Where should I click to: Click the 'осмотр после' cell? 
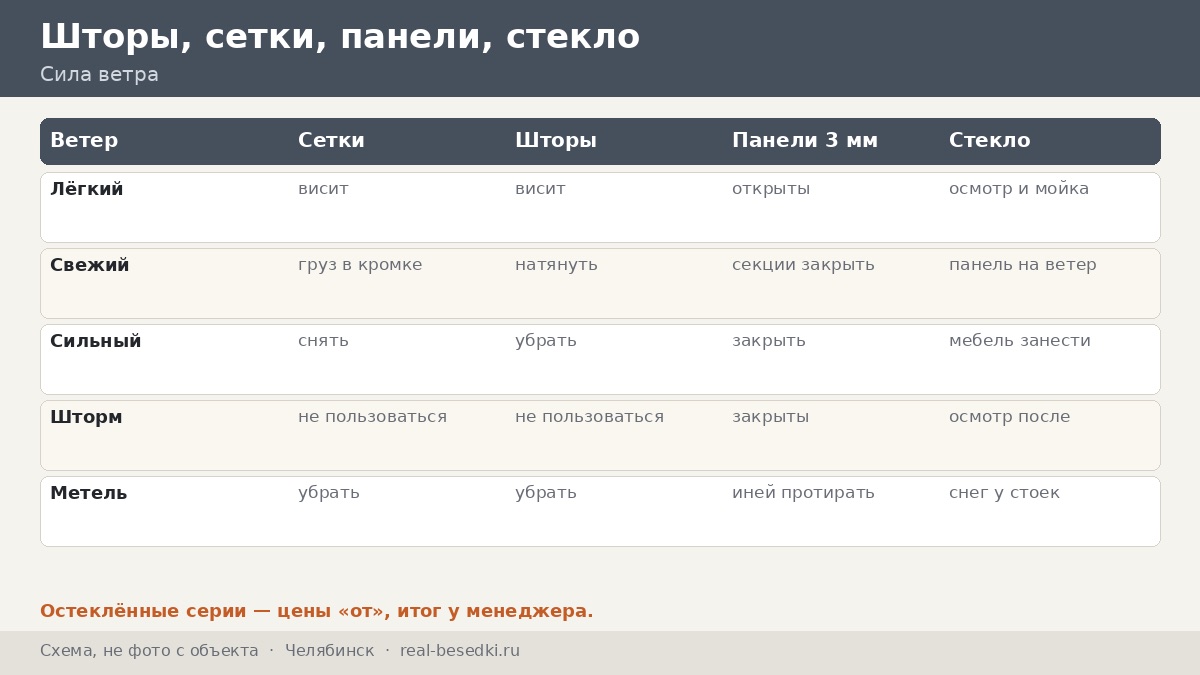point(1010,417)
